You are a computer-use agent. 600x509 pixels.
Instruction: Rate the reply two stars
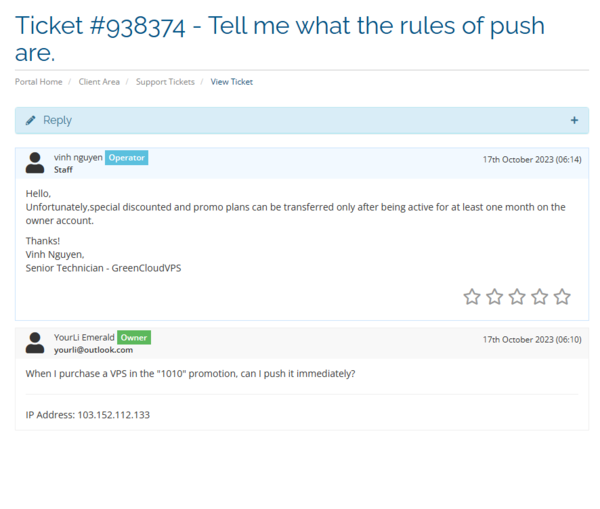point(495,296)
